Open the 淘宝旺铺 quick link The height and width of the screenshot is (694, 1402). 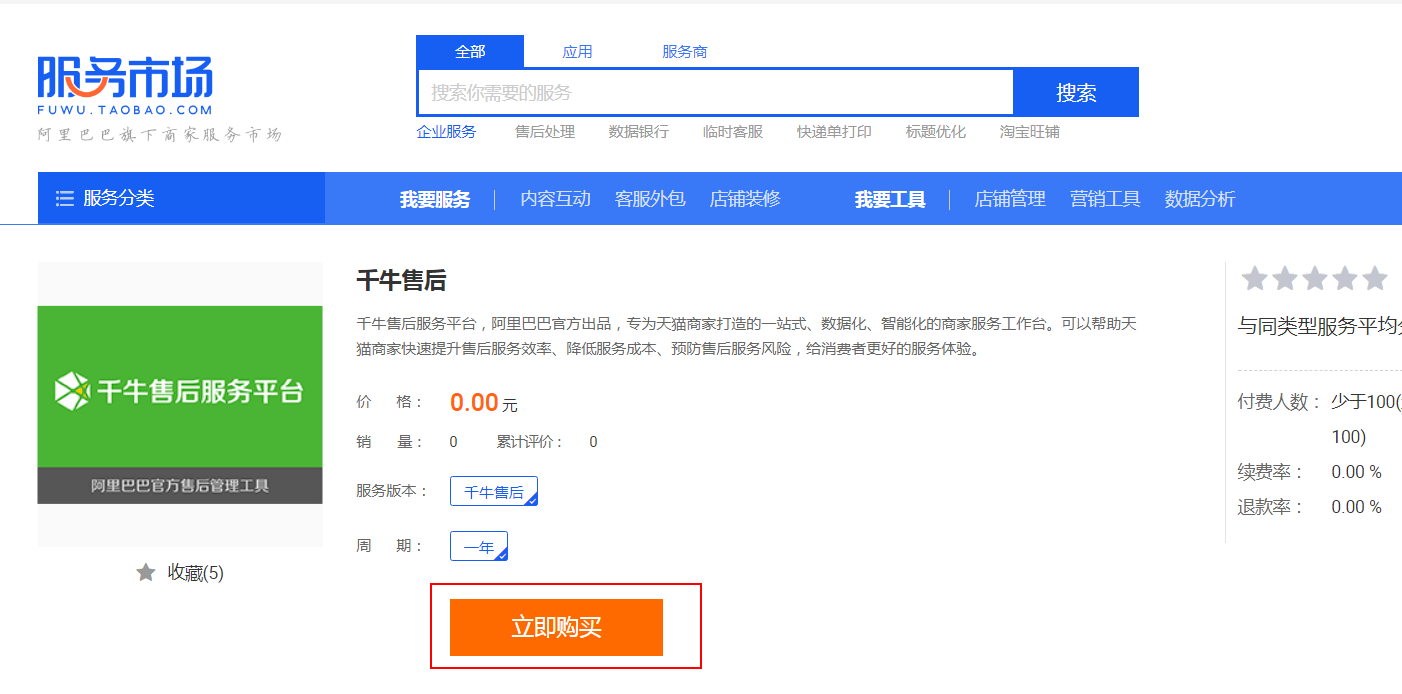(1030, 132)
